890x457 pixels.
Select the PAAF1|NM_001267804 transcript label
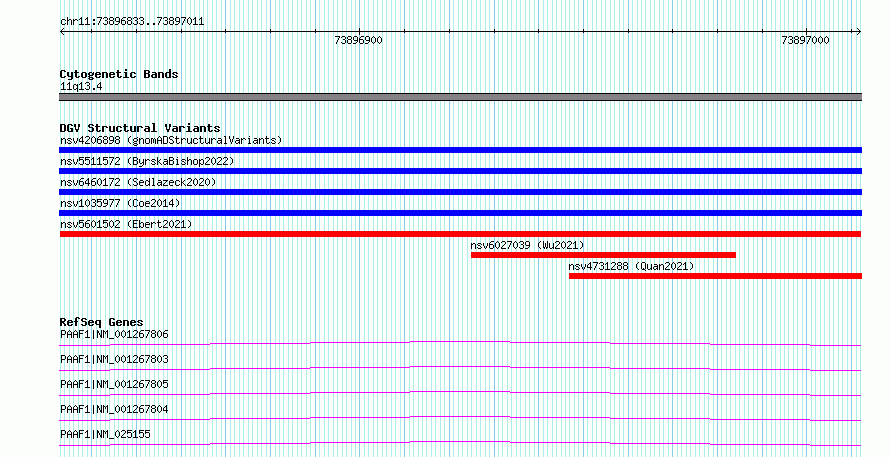tap(114, 409)
